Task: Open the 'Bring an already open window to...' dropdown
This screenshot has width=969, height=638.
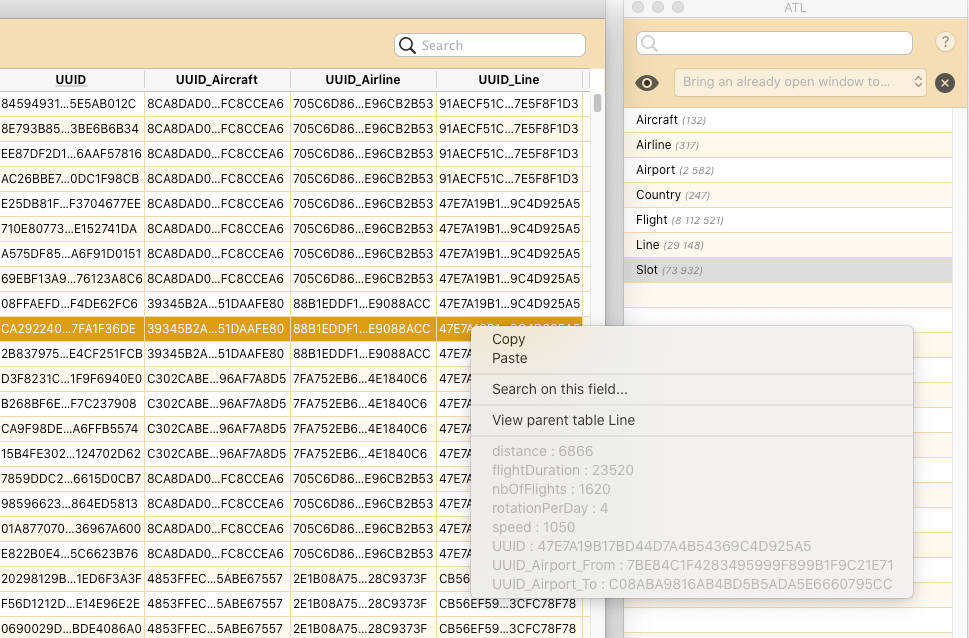Action: (x=800, y=82)
